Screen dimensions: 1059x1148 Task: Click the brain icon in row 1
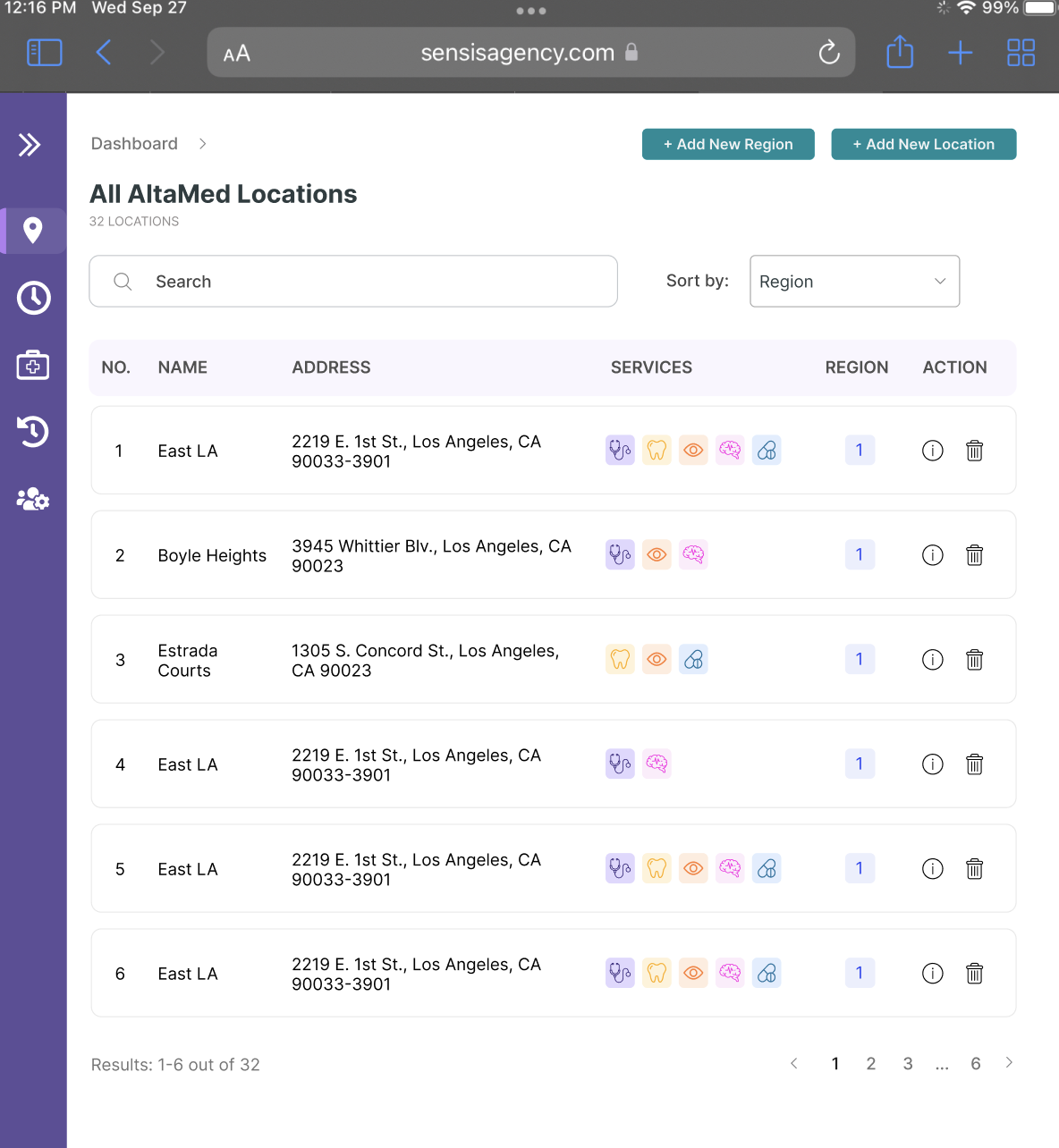(730, 450)
